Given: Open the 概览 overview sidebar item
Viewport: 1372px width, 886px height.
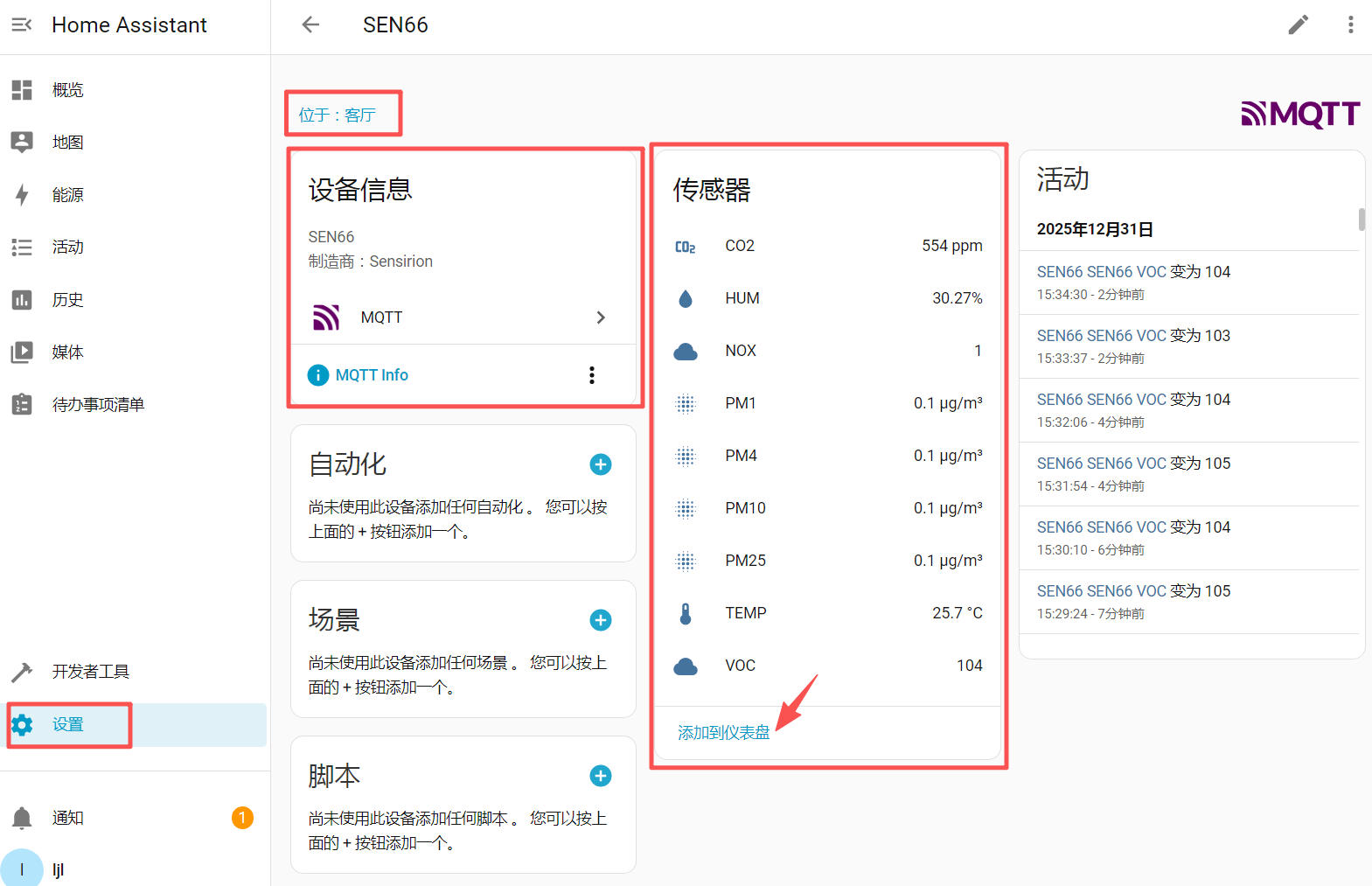Looking at the screenshot, I should tap(68, 90).
